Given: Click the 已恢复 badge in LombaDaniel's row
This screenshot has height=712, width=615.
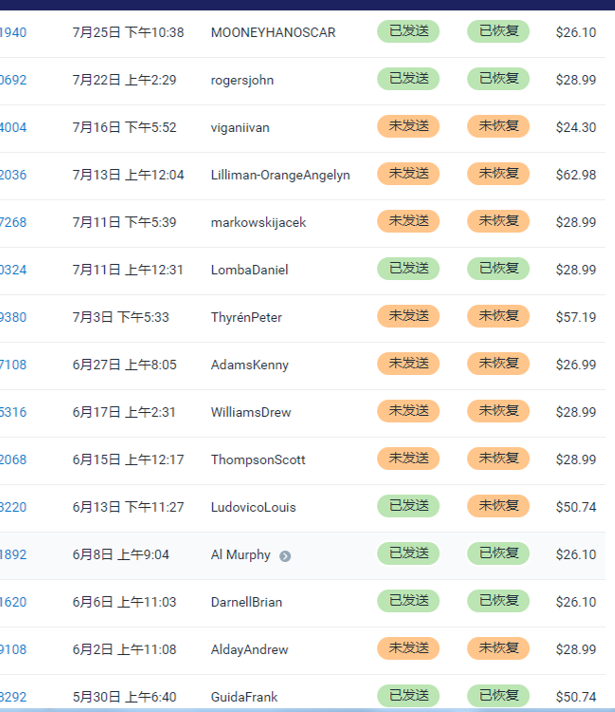Looking at the screenshot, I should pos(498,269).
